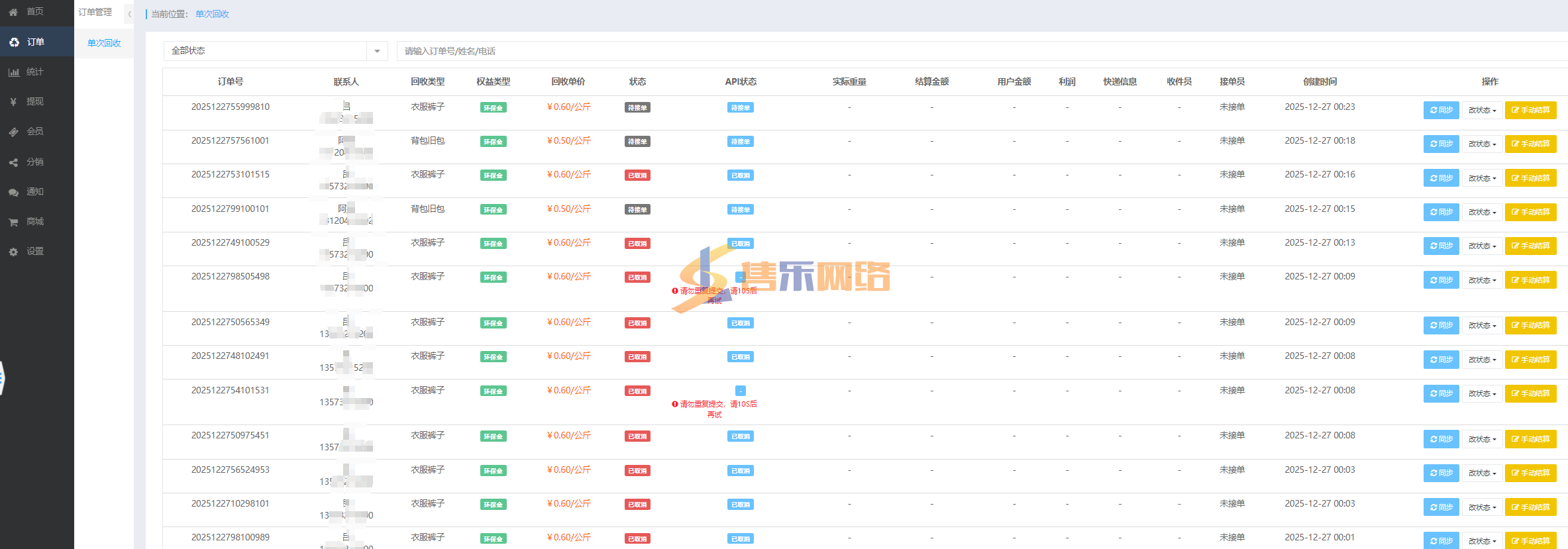Viewport: 1568px width, 549px height.
Task: Open the 设置 gear icon
Action: click(13, 252)
